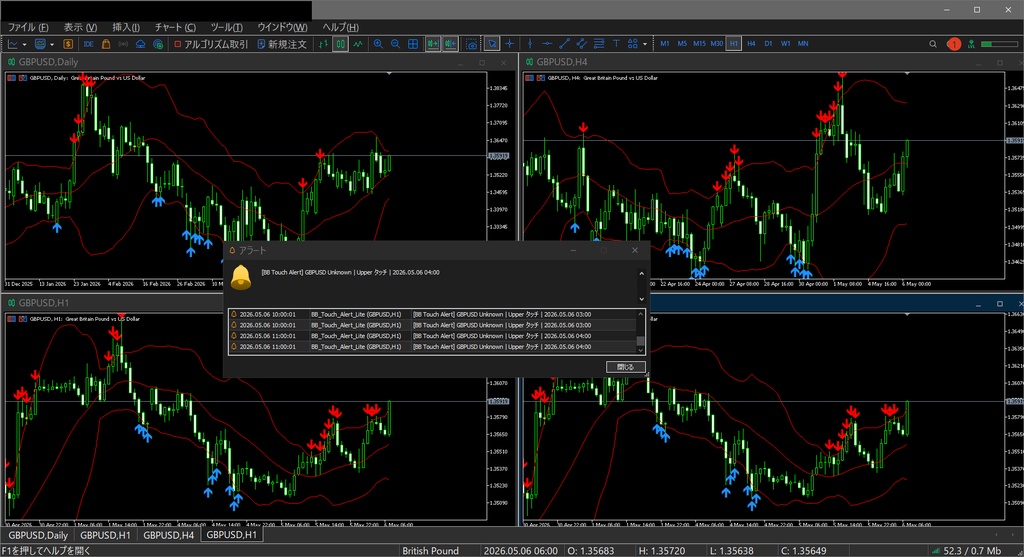Image resolution: width=1024 pixels, height=557 pixels.
Task: Open the チャート(C) menu
Action: pyautogui.click(x=175, y=27)
